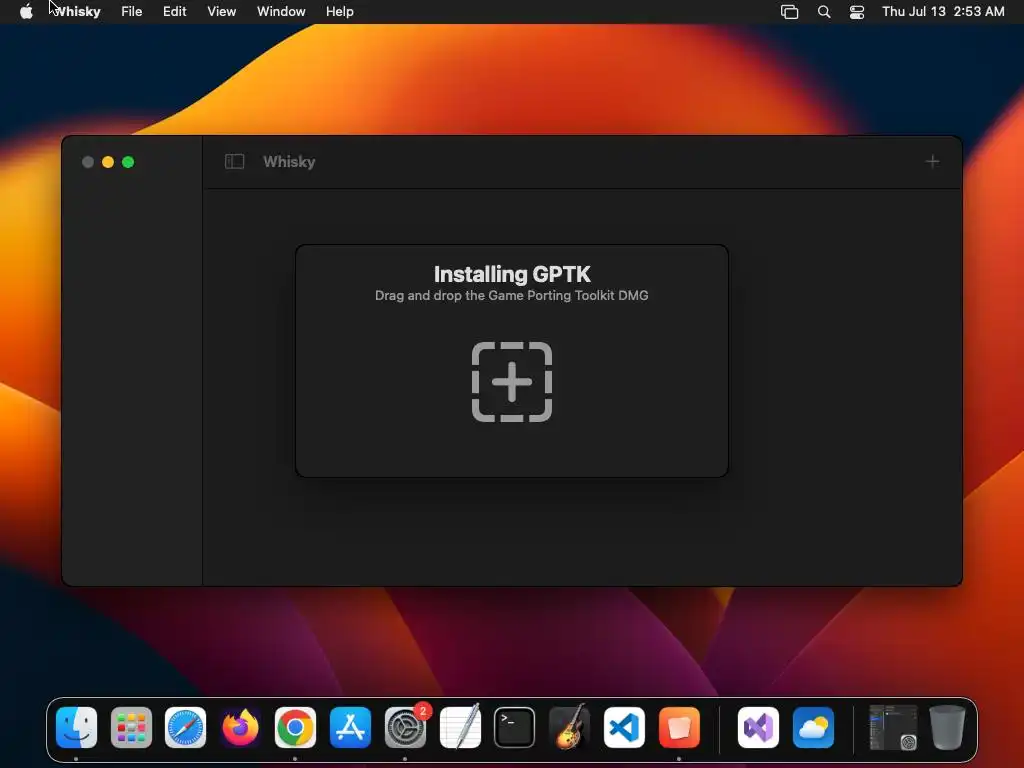Open the Whisky application menu
Screen dimensions: 1024x768
77,12
